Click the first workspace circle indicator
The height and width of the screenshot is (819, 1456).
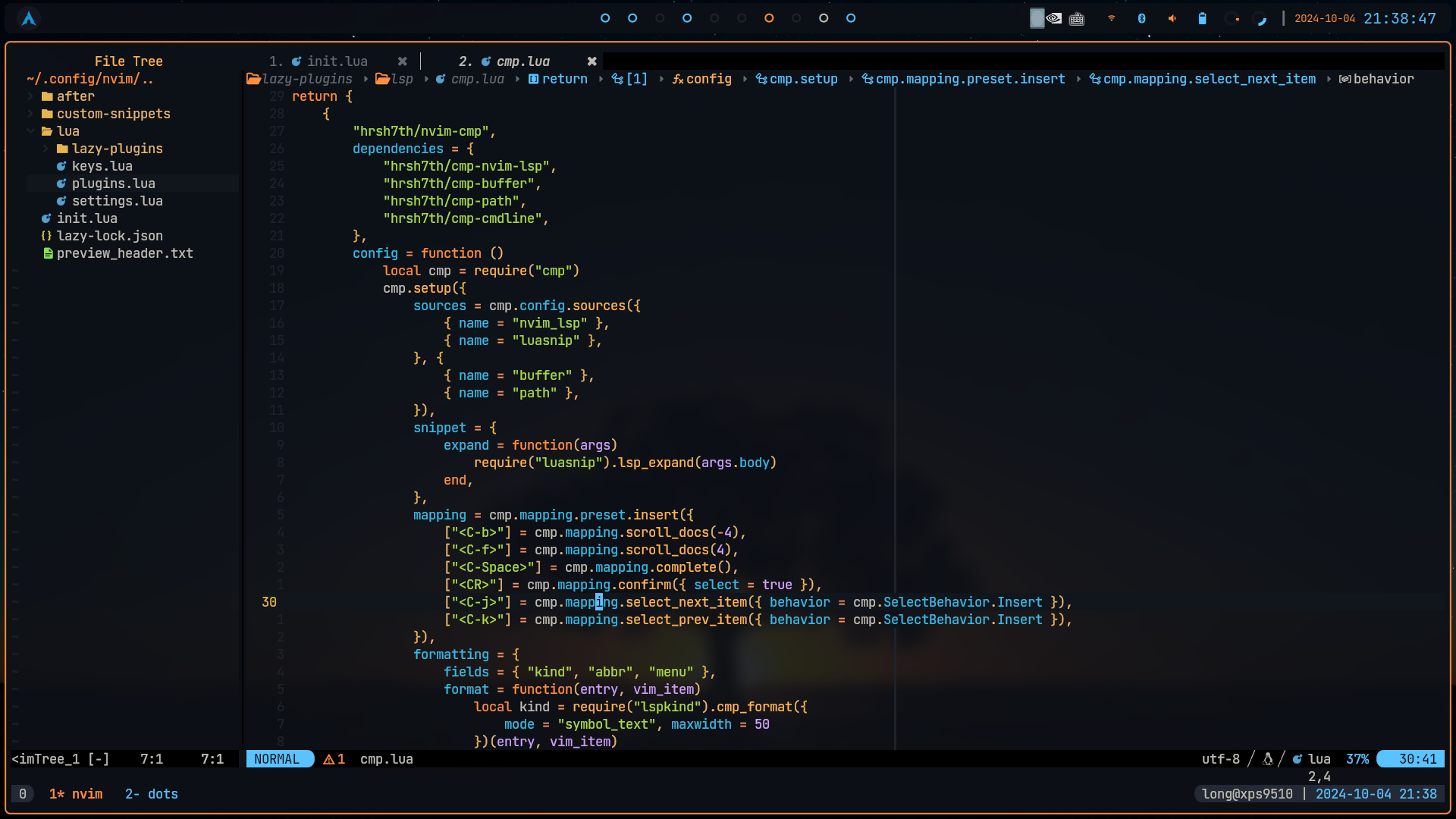point(605,18)
